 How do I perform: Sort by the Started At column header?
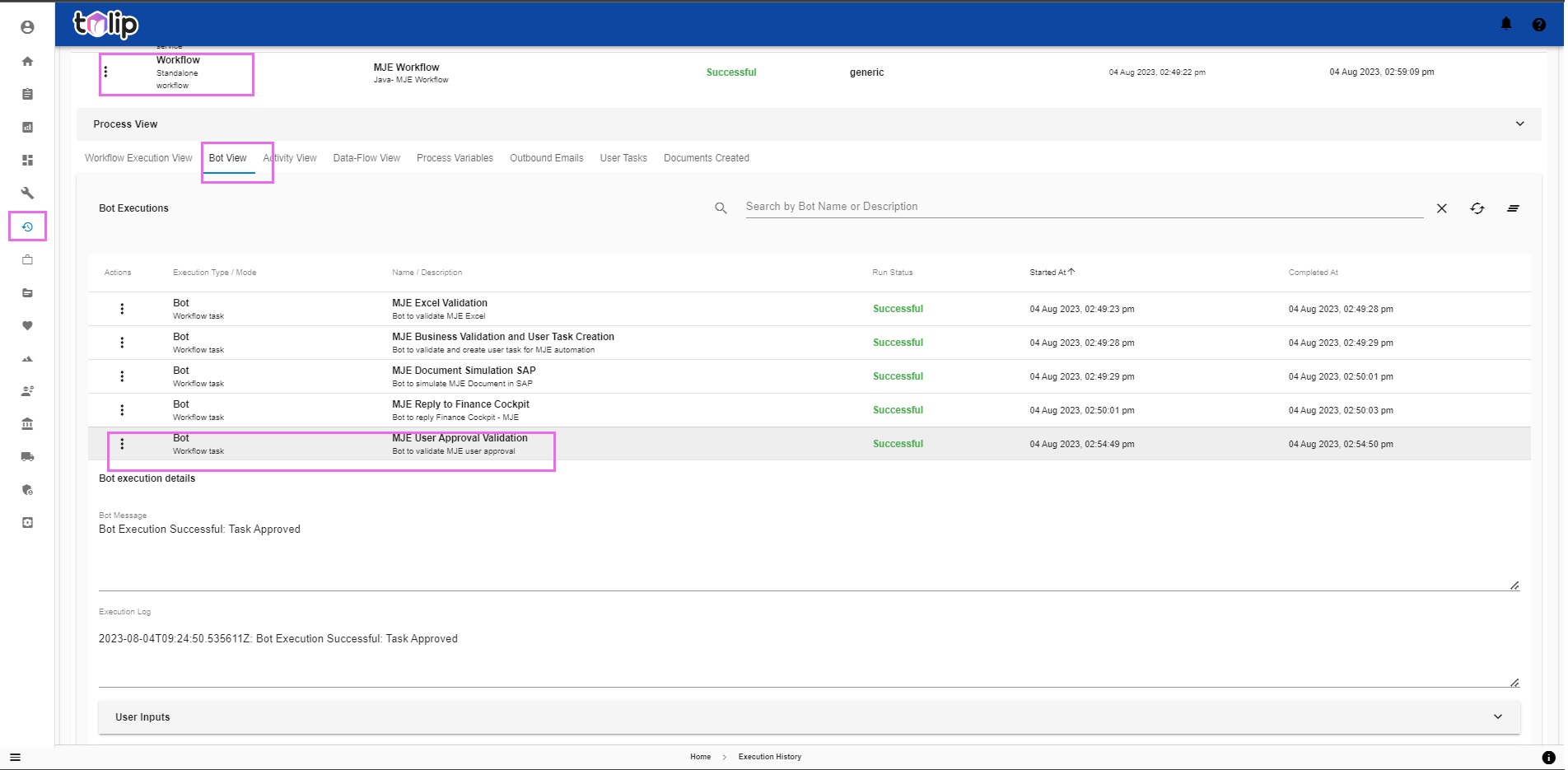[x=1052, y=273]
